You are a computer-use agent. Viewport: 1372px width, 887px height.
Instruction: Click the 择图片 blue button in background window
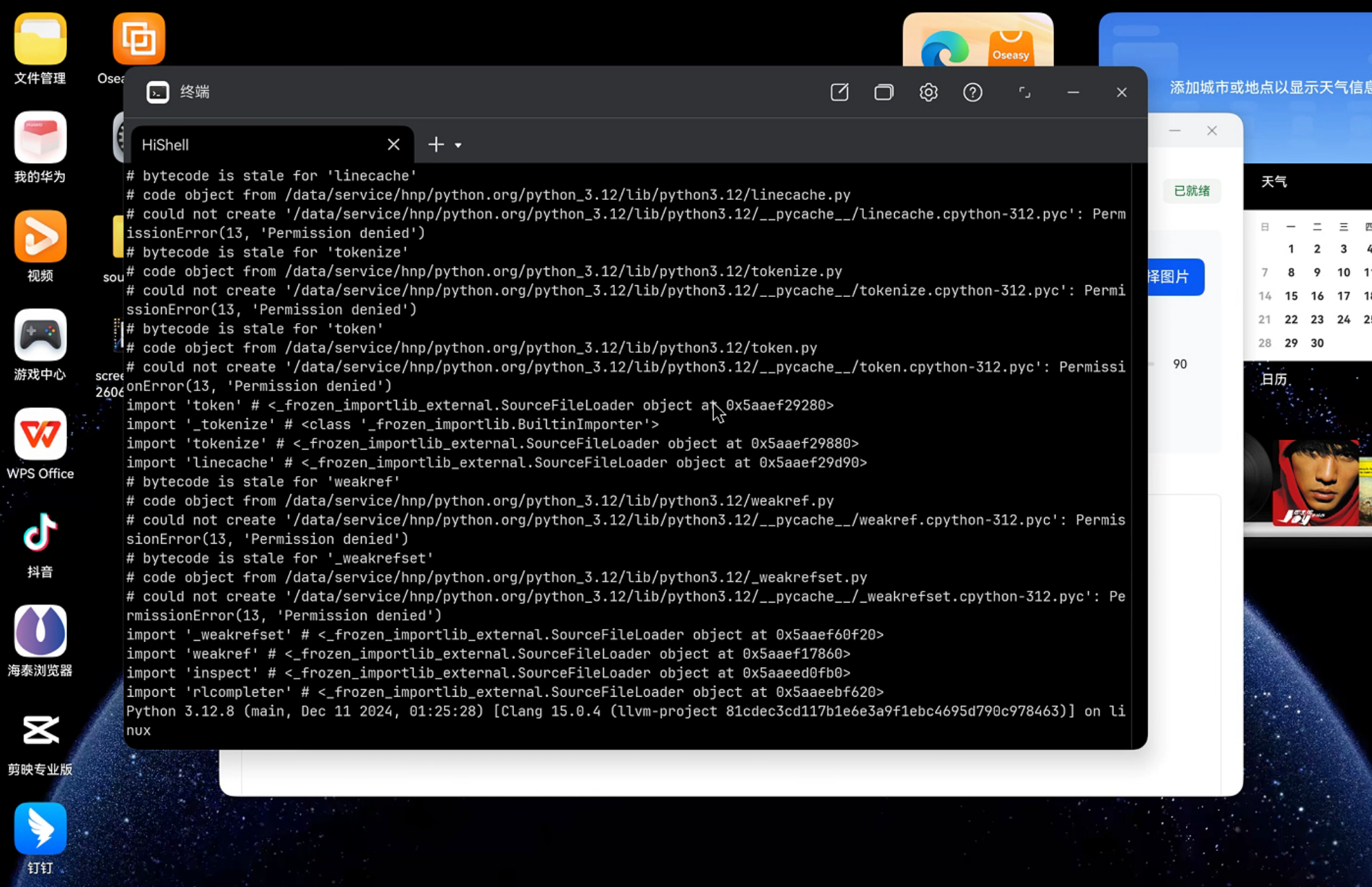[1176, 277]
